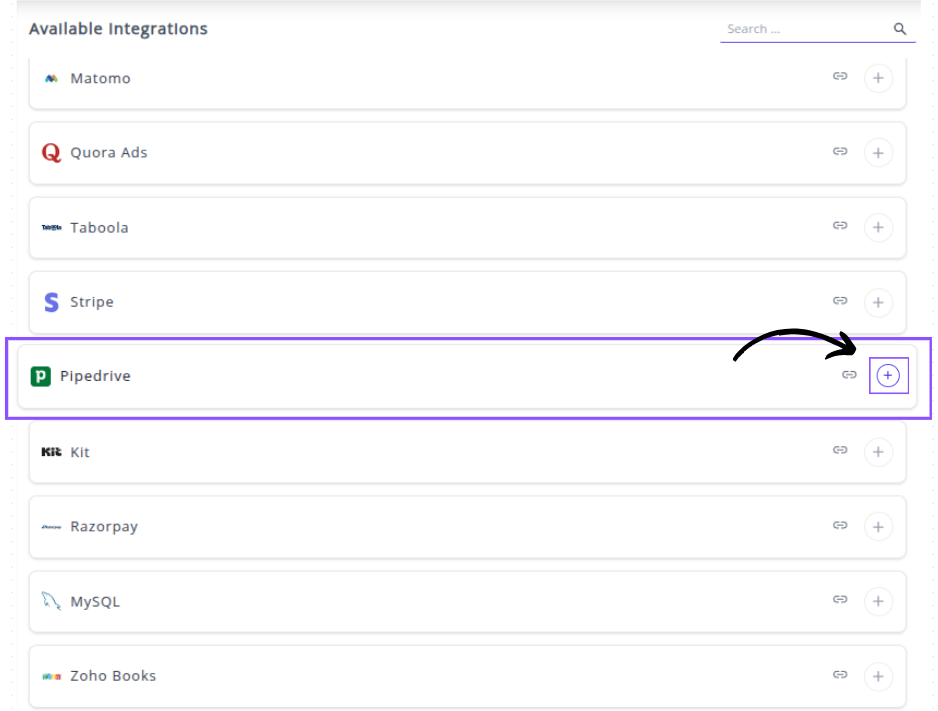
Task: Click the link icon beside Pipedrive
Action: (x=849, y=375)
